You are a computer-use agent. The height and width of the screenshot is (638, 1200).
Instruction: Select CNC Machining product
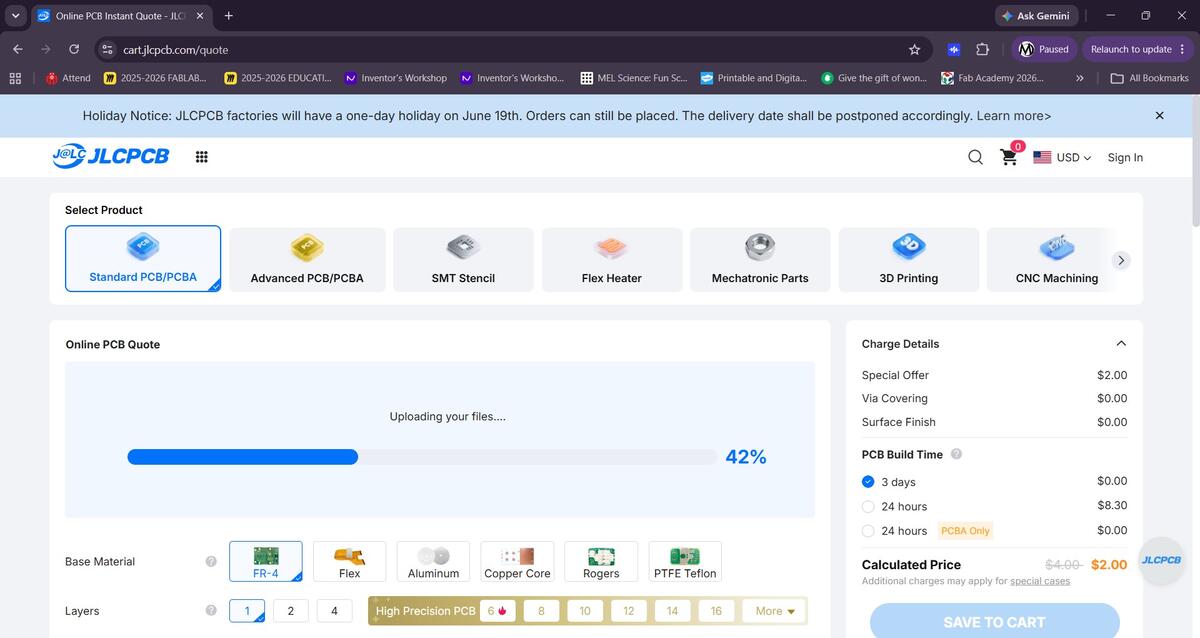pos(1057,260)
